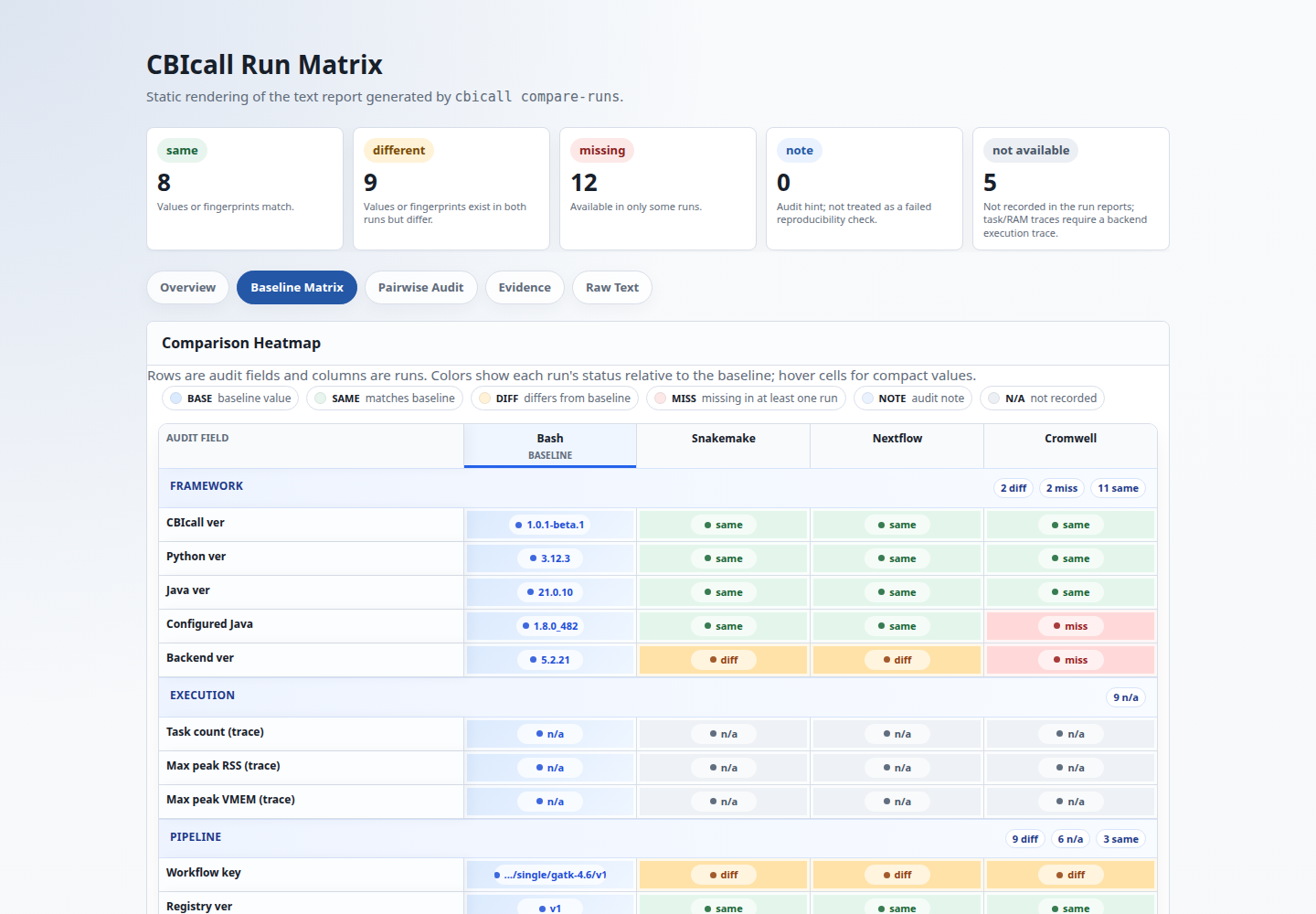Click Snakemake 'diff' cell for Backend ver
The image size is (1316, 914).
(x=723, y=660)
